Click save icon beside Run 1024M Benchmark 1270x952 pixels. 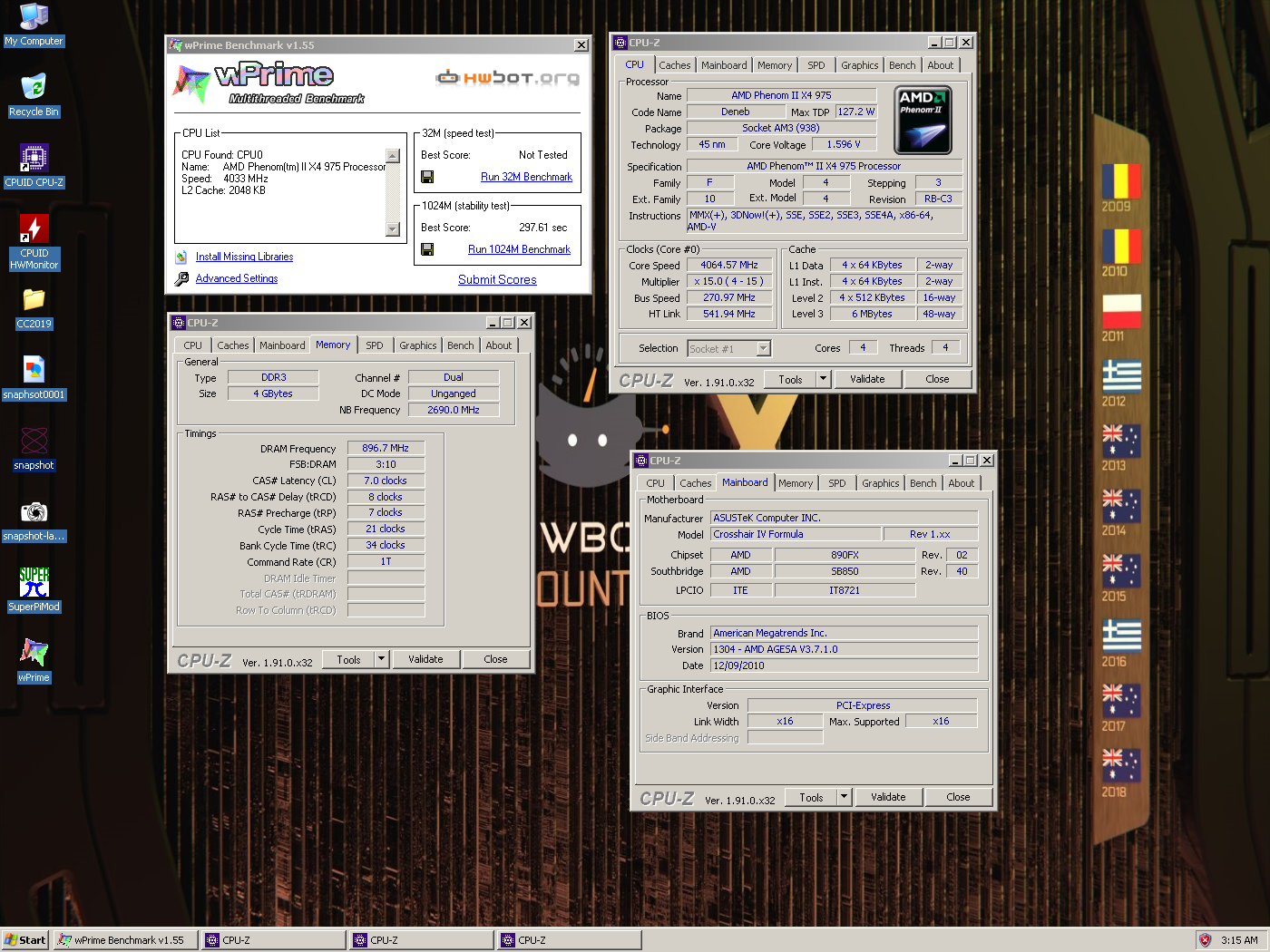tap(427, 249)
